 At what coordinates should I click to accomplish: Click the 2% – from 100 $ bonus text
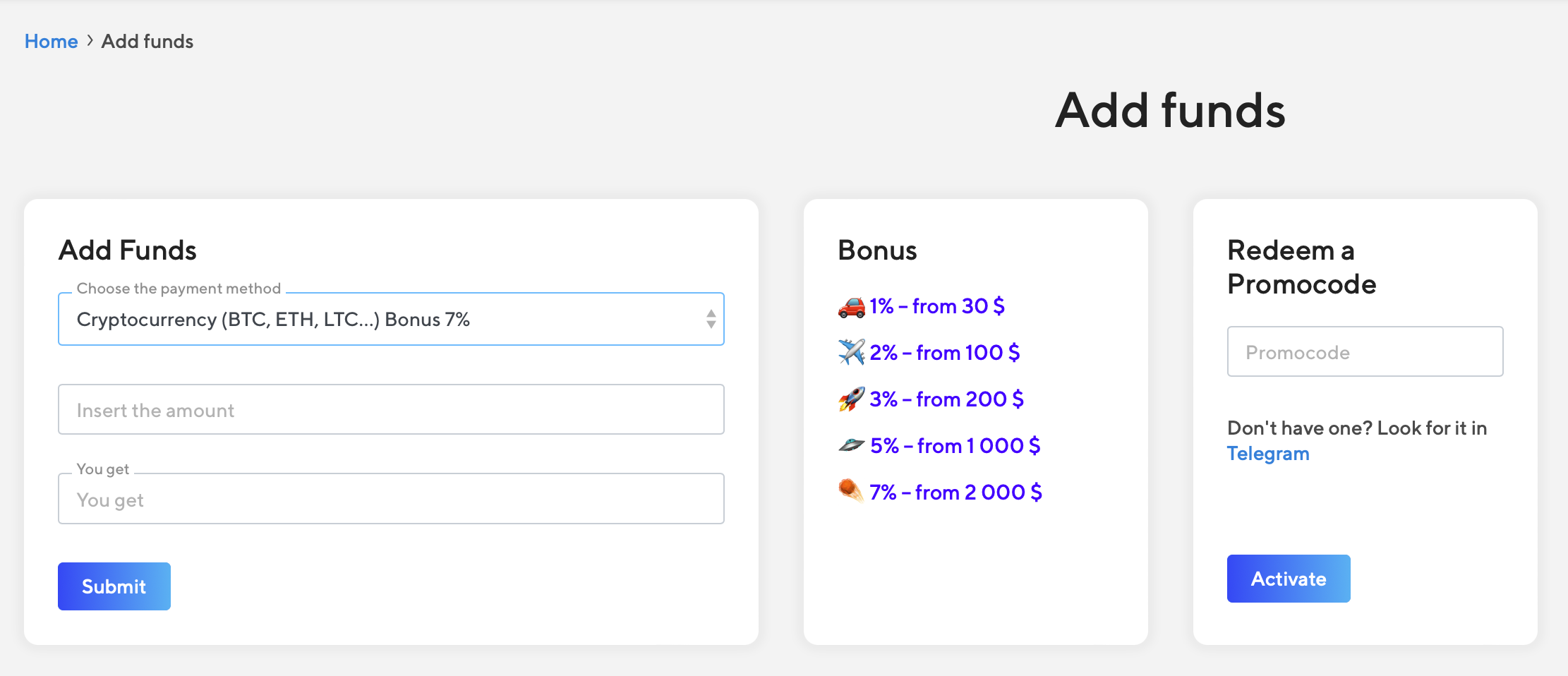point(944,353)
